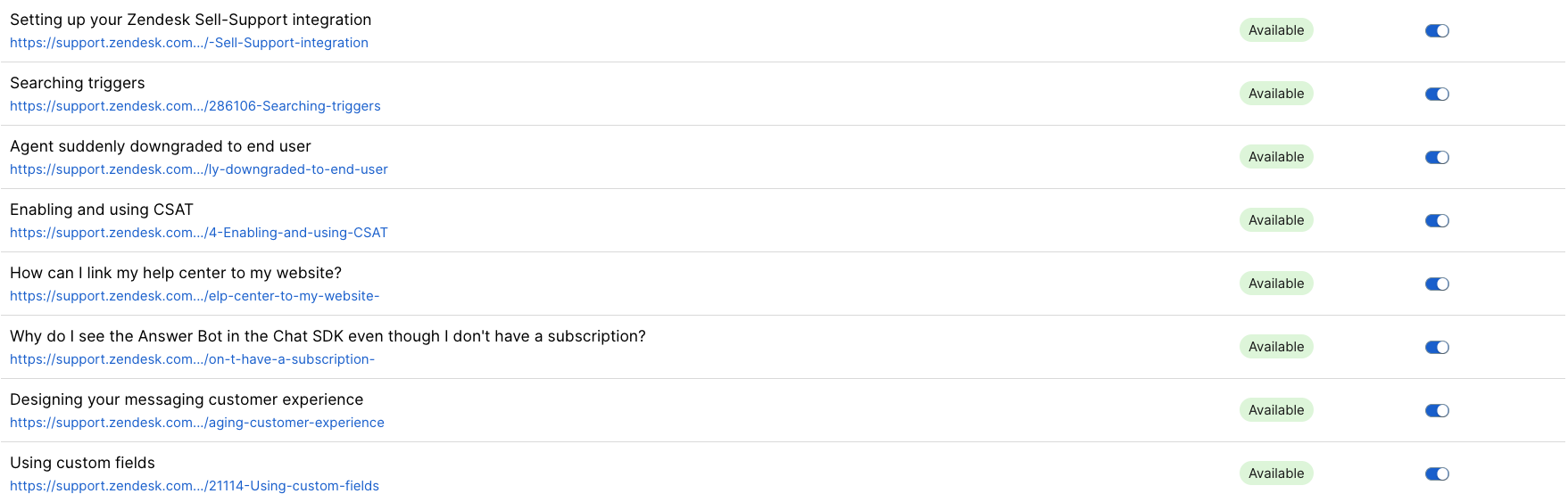
Task: Toggle off Sell-Support integration article switch
Action: click(1437, 31)
